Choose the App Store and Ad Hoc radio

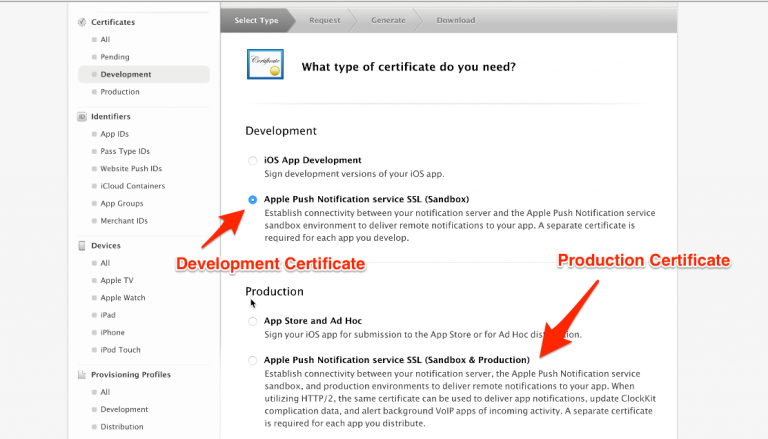(252, 321)
